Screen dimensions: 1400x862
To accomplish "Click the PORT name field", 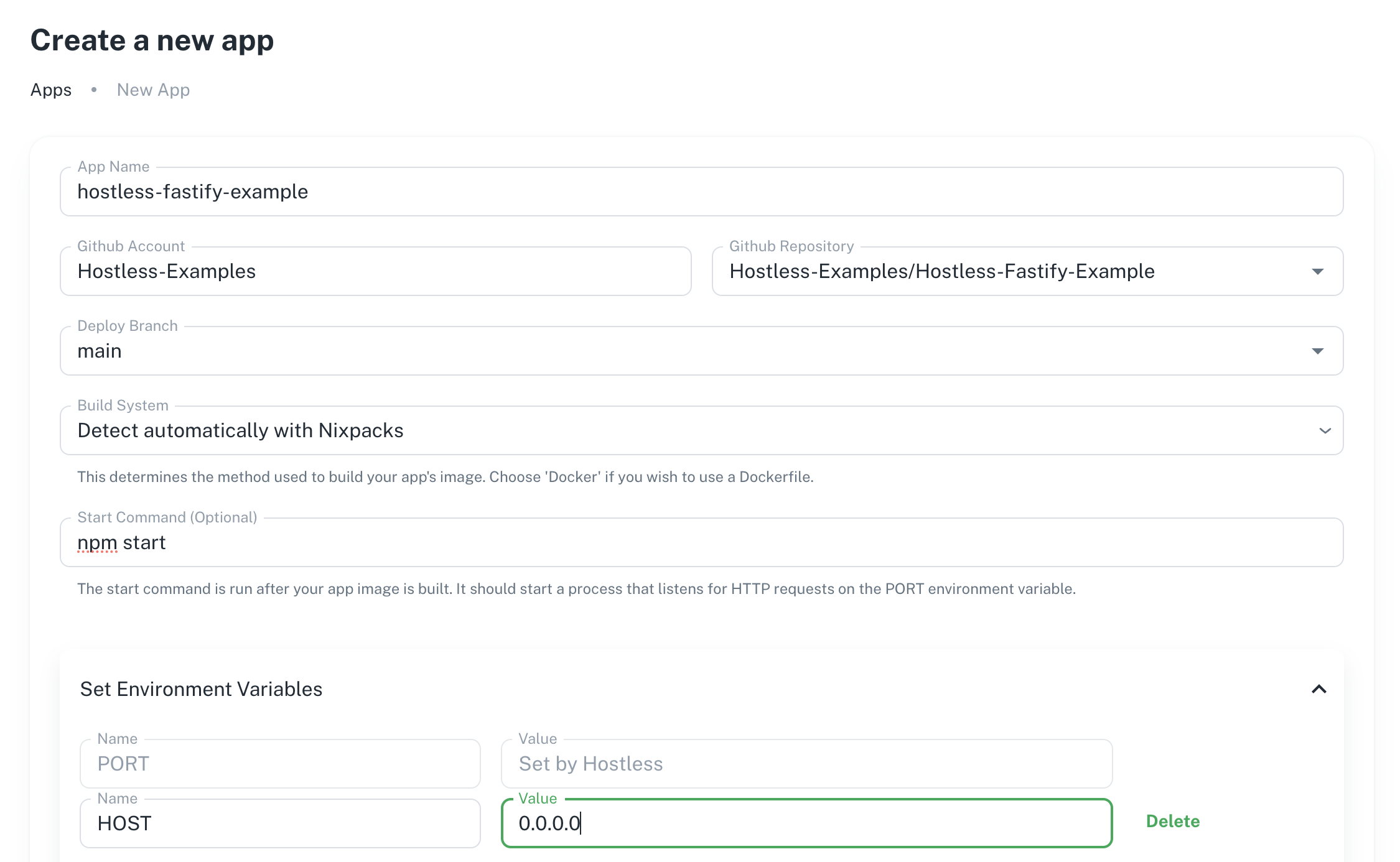I will [x=280, y=764].
